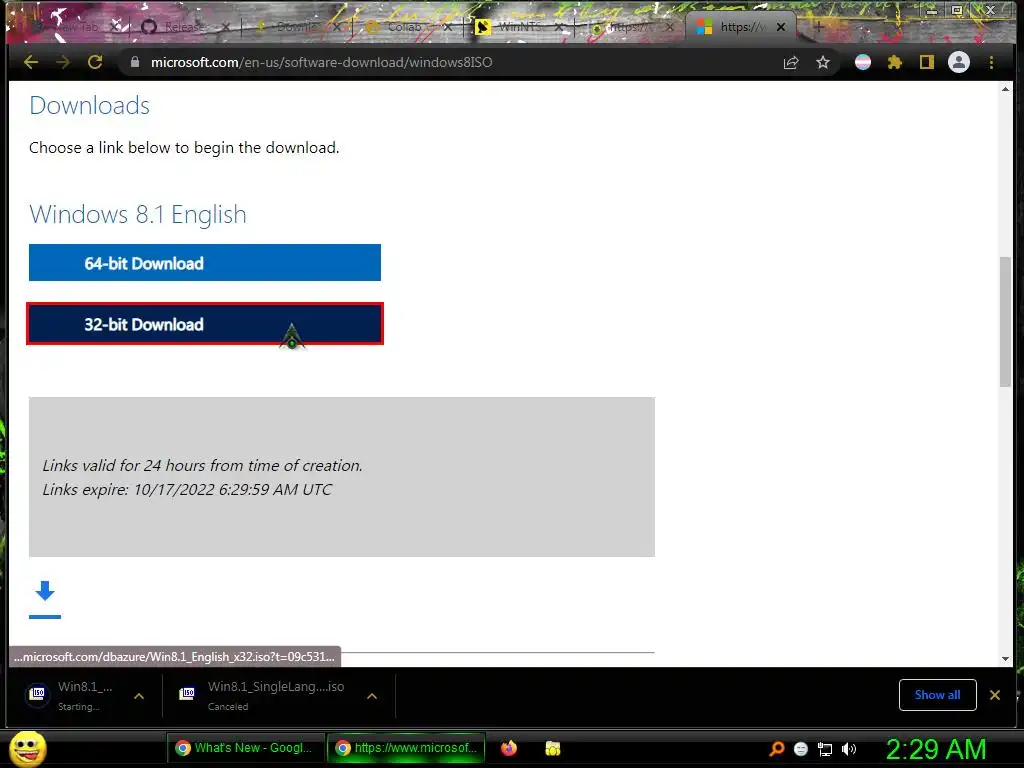
Task: Click the white round face tray icon
Action: [x=801, y=749]
